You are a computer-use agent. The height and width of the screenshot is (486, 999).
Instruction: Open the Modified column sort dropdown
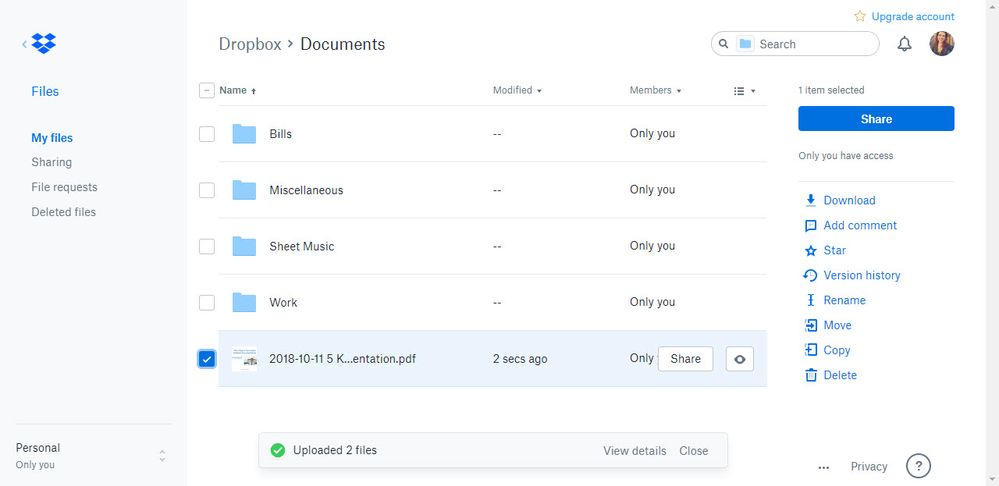pyautogui.click(x=517, y=90)
